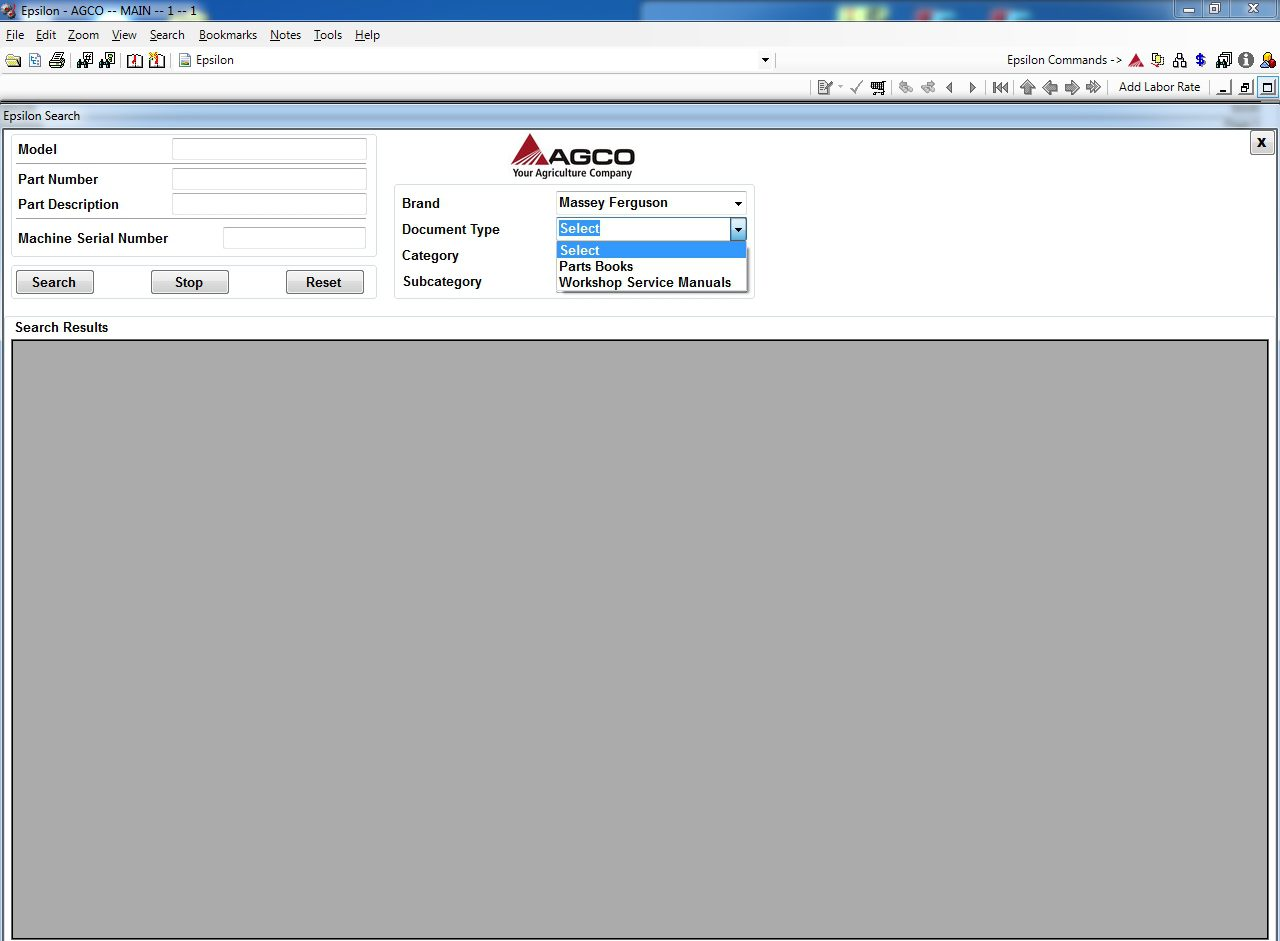Collapse the Document Type dropdown arrow
This screenshot has height=941, width=1280.
point(738,229)
